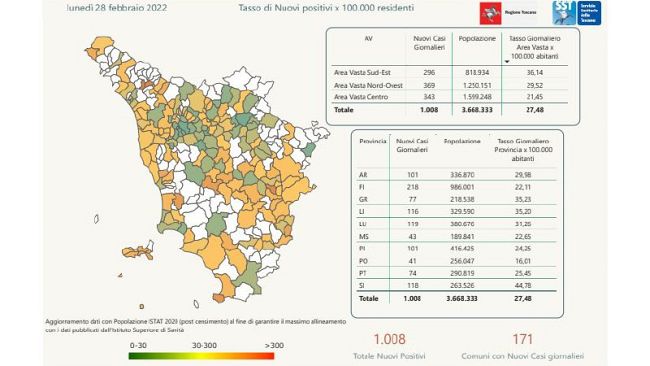650x366 pixels.
Task: Click new cases 116 for LI
Action: pyautogui.click(x=412, y=212)
